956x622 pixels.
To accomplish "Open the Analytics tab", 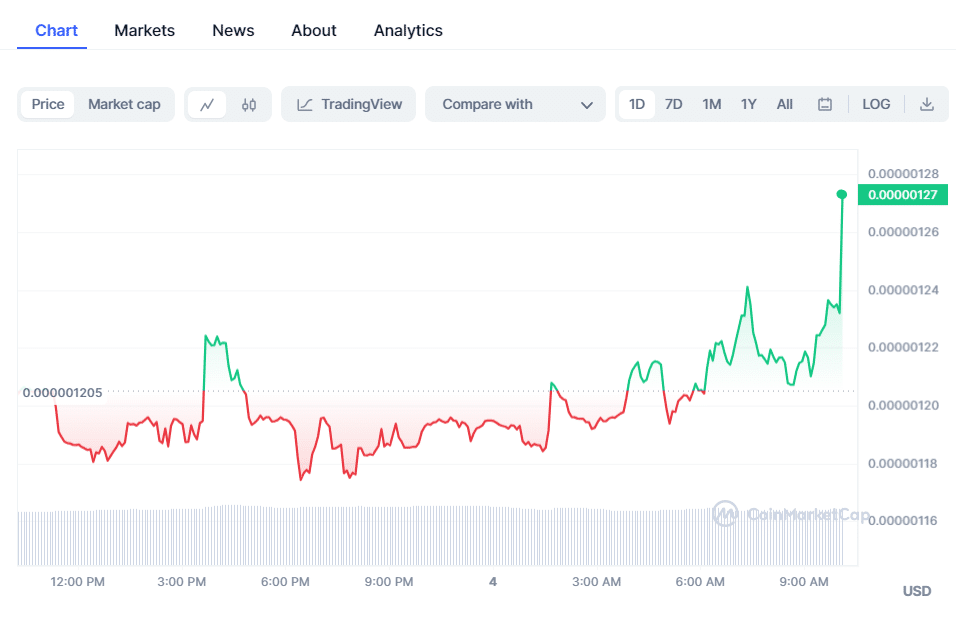I will coord(408,30).
